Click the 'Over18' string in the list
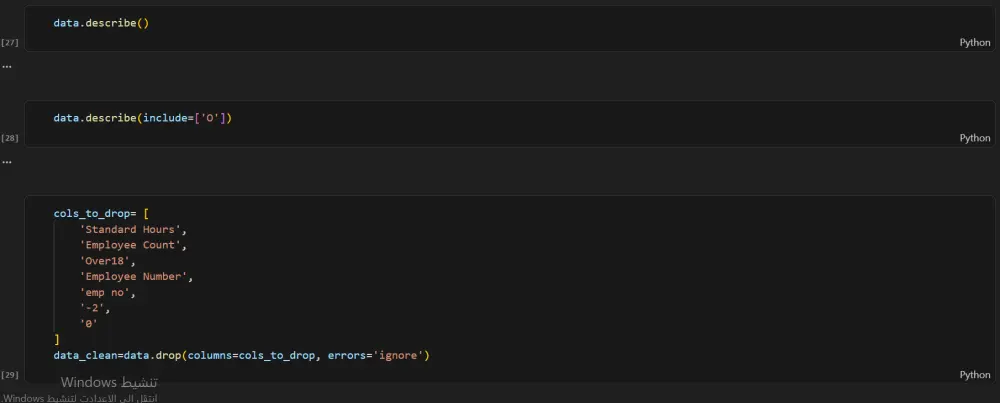The width and height of the screenshot is (1000, 403). (108, 261)
